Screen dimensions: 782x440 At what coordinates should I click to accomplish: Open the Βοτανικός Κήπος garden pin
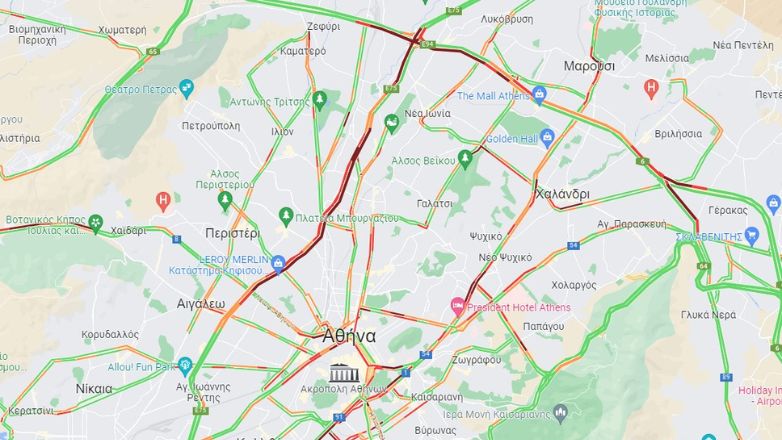pos(95,223)
